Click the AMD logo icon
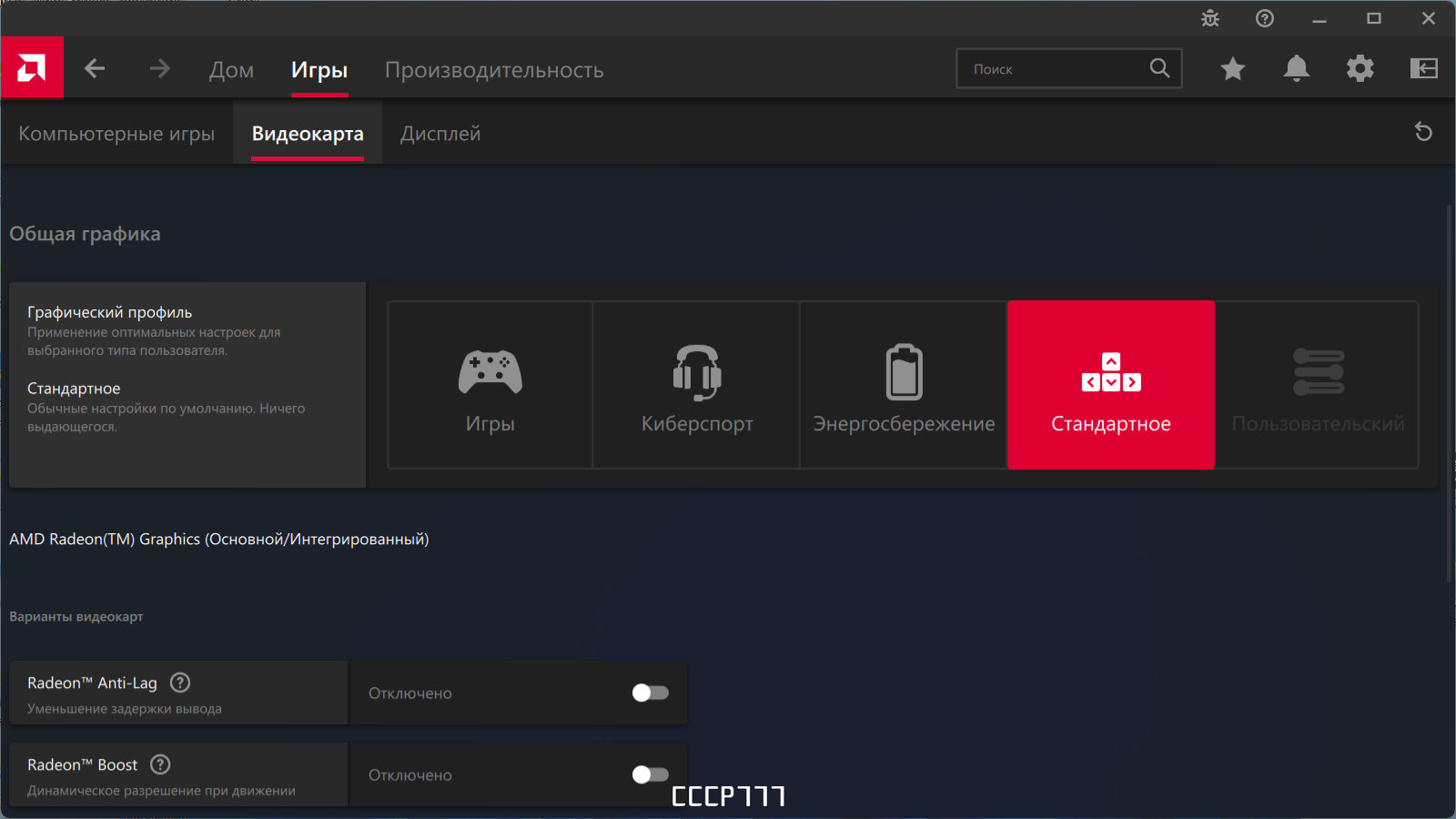1456x819 pixels. (x=32, y=67)
